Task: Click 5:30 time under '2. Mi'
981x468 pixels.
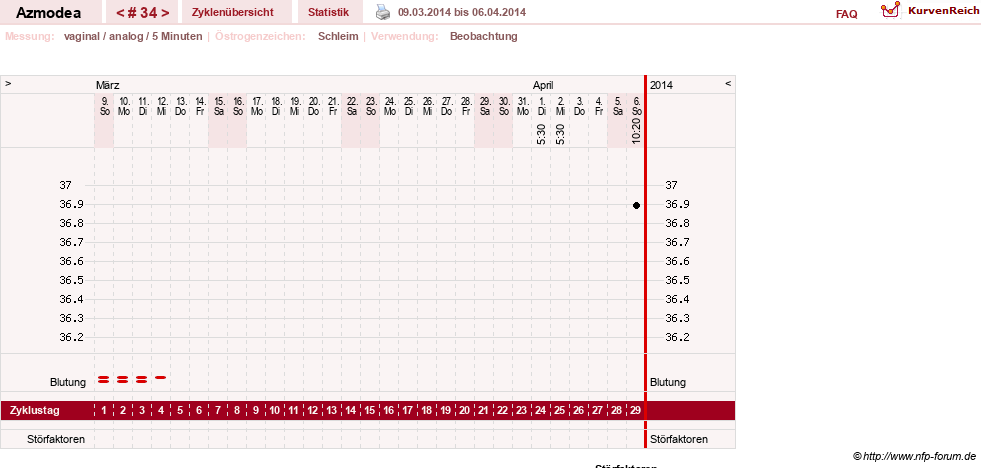Action: [x=561, y=134]
